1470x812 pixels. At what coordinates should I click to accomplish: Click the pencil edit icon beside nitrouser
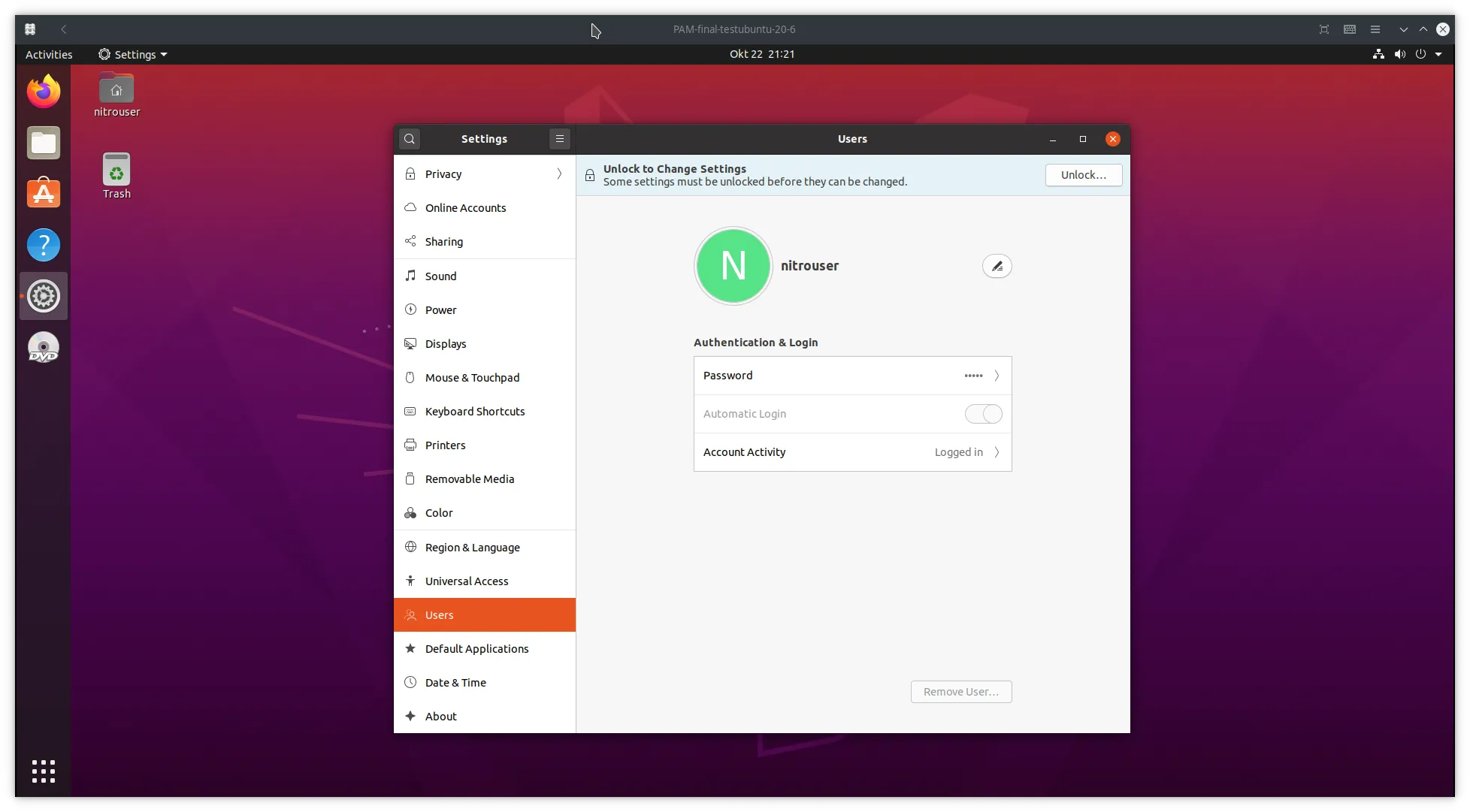[x=997, y=266]
